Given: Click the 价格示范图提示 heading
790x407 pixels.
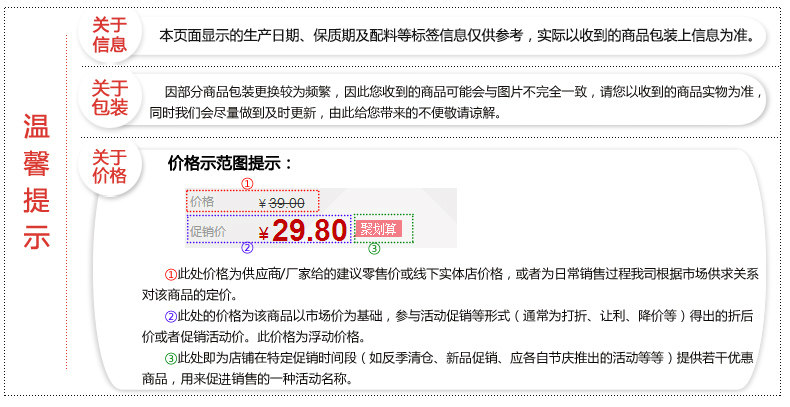Looking at the screenshot, I should coord(230,163).
